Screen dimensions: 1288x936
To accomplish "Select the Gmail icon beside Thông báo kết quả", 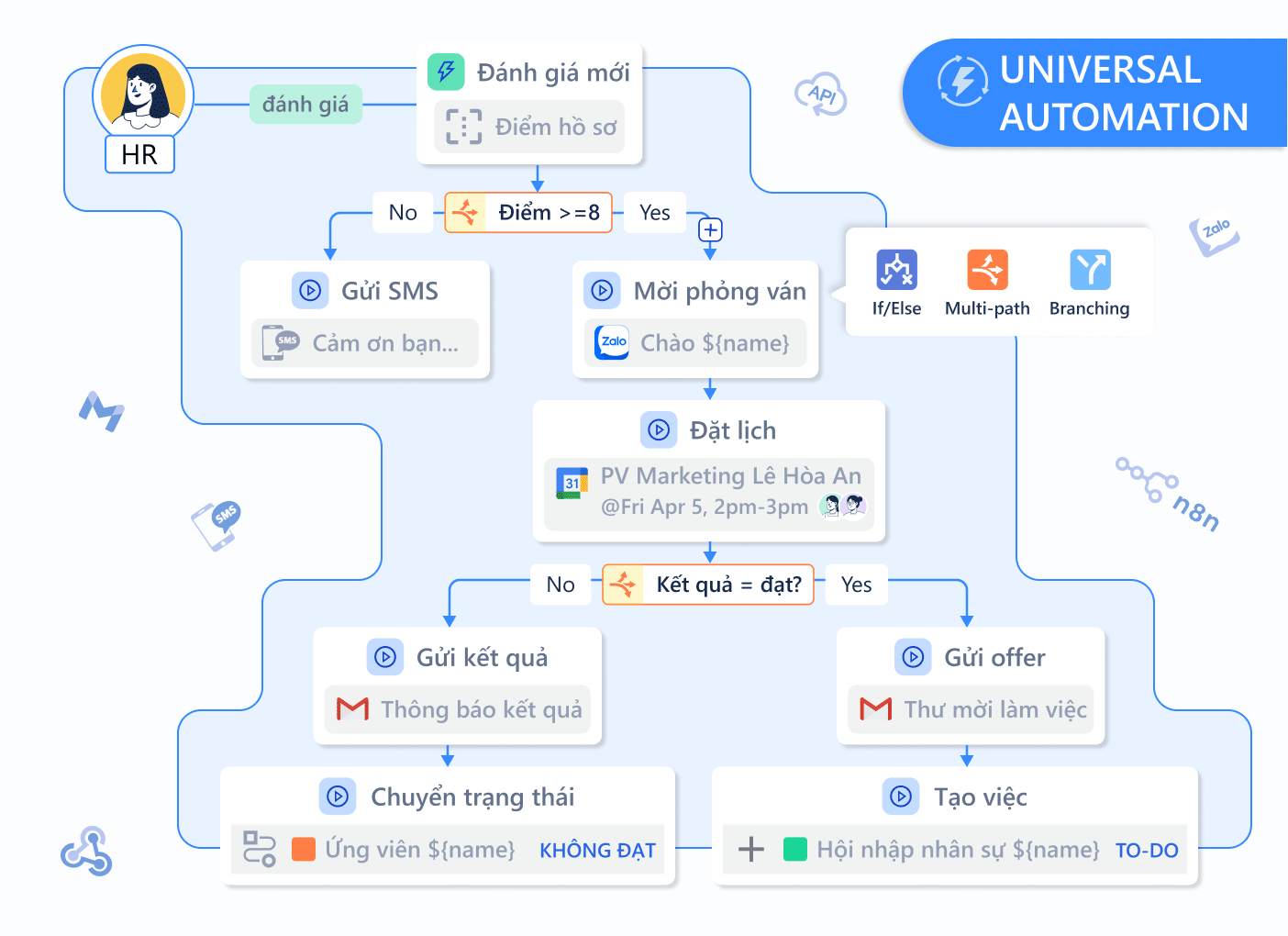I will pos(353,709).
